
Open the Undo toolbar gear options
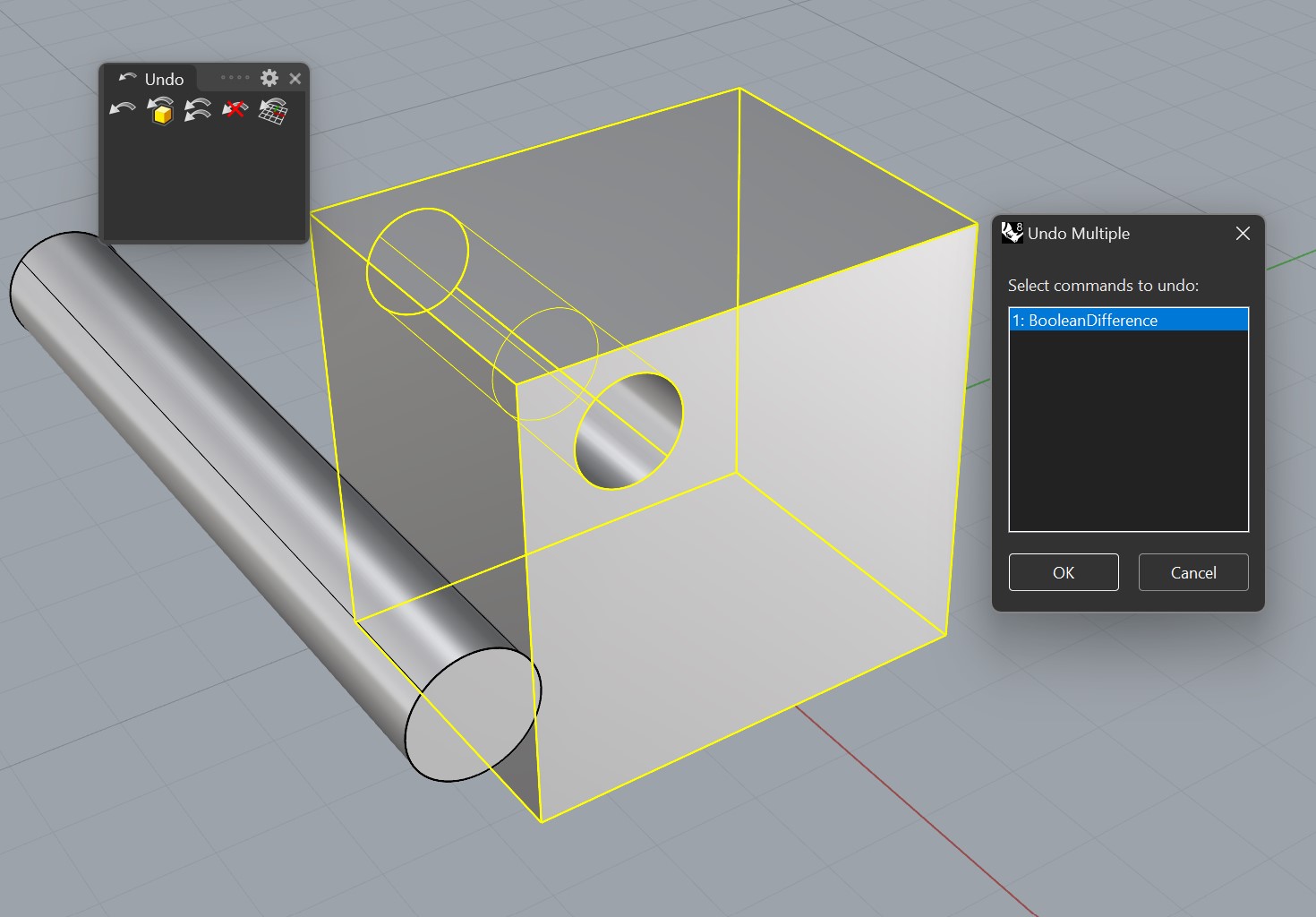[x=269, y=78]
